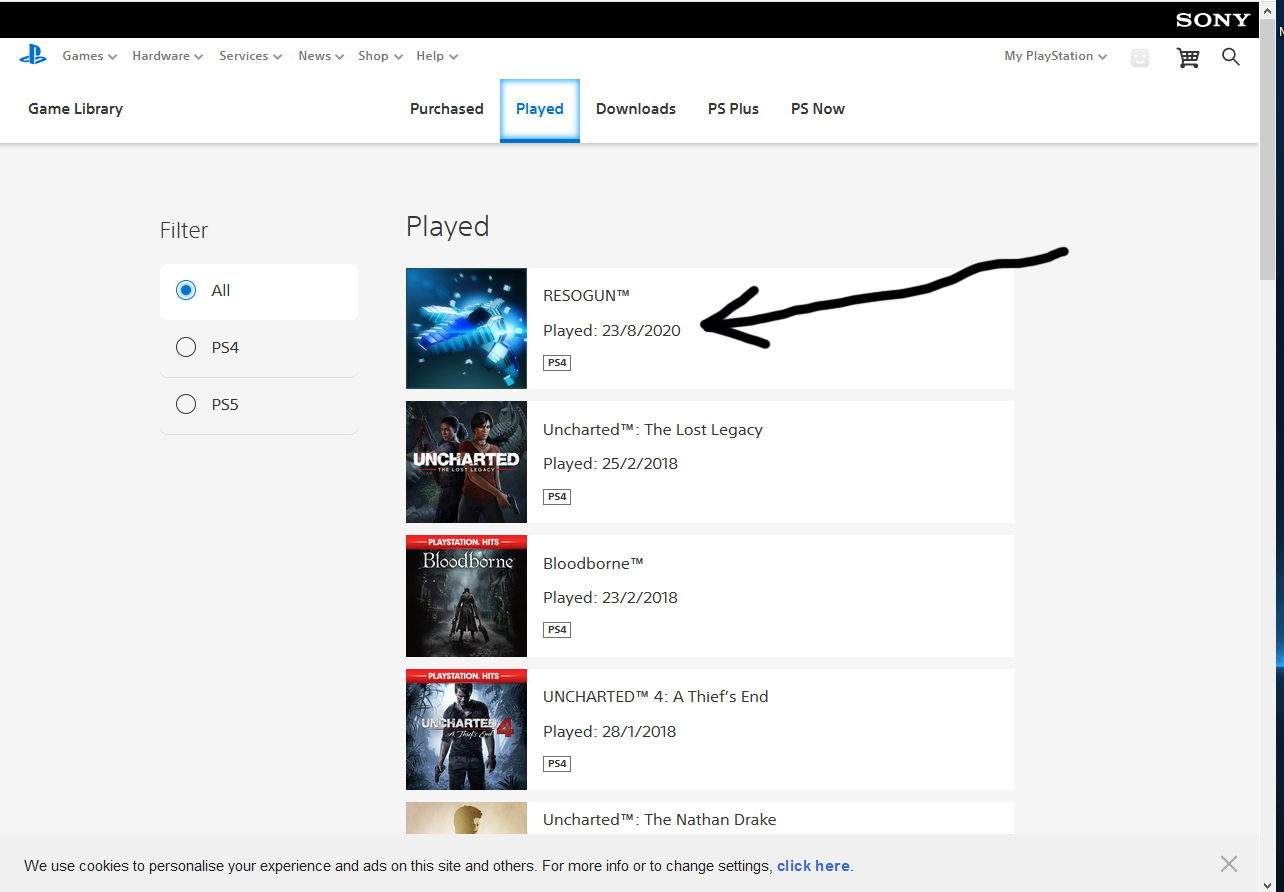Click the 'Played: 23/2/2018' date text

pos(611,598)
